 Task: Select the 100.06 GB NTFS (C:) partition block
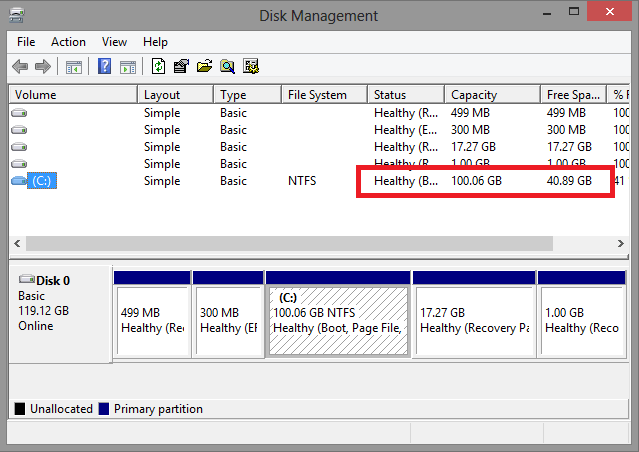tap(338, 320)
